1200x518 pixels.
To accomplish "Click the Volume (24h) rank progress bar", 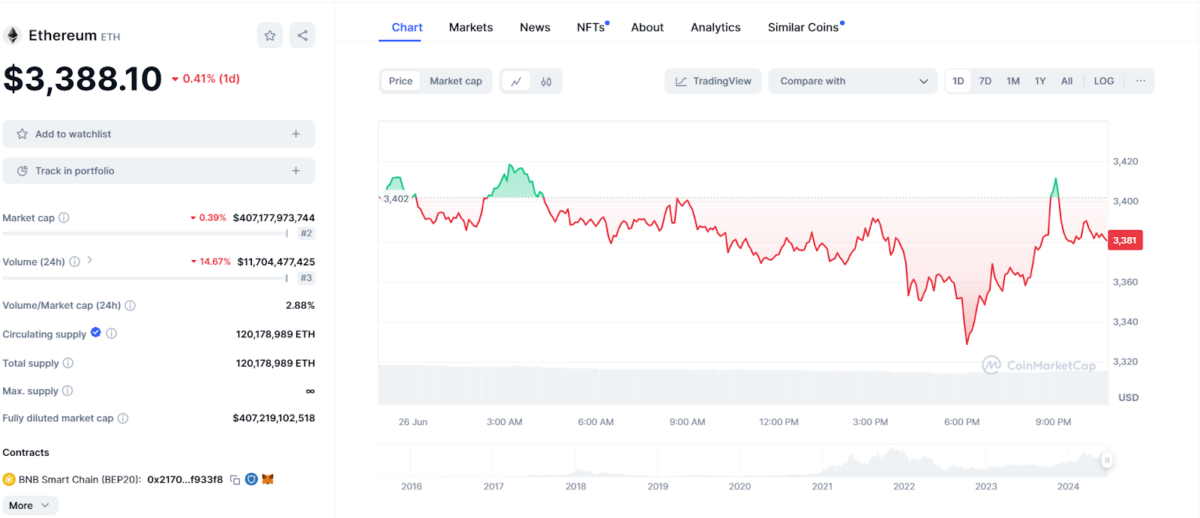I will click(x=145, y=278).
